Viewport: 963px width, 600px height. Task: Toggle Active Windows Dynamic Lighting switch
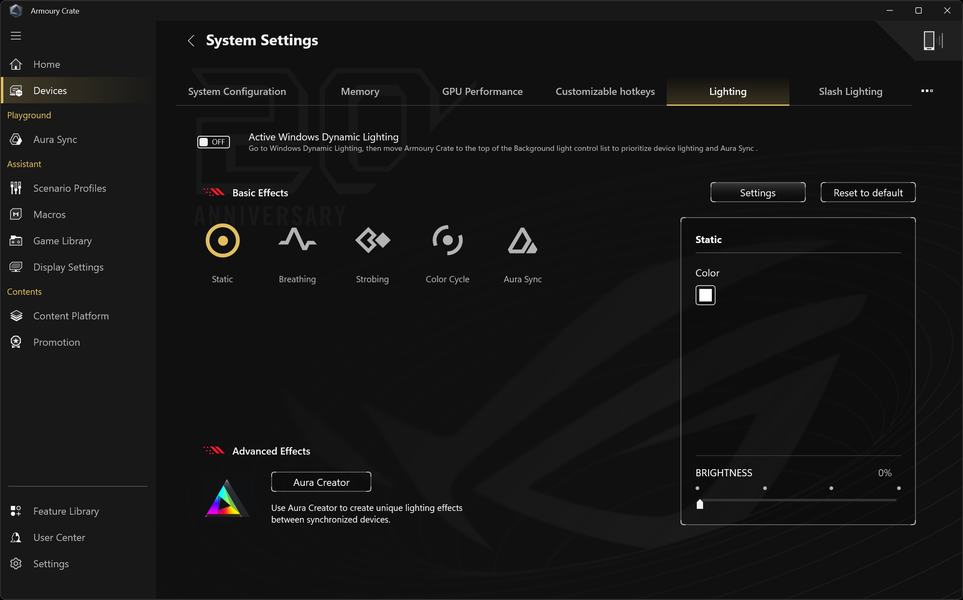pos(213,142)
